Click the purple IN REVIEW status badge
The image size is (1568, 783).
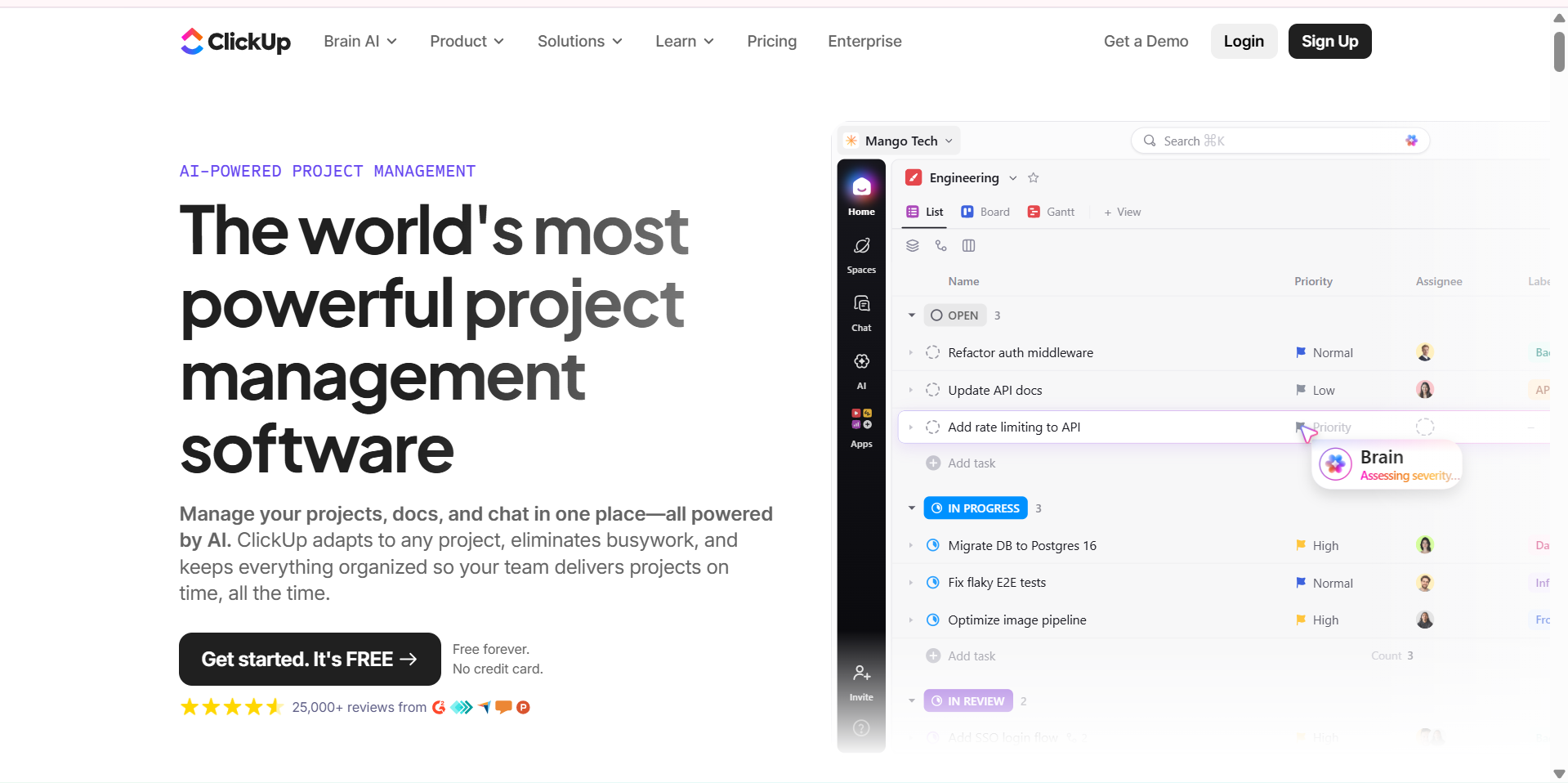968,701
